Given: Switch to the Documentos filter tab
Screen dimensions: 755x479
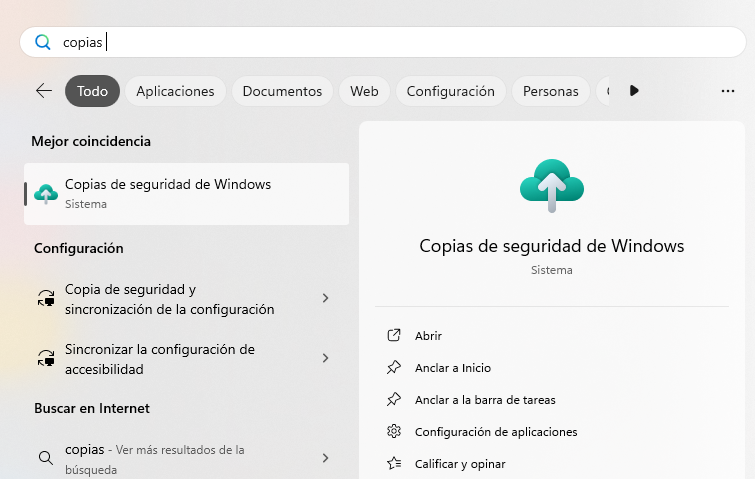Looking at the screenshot, I should (282, 91).
